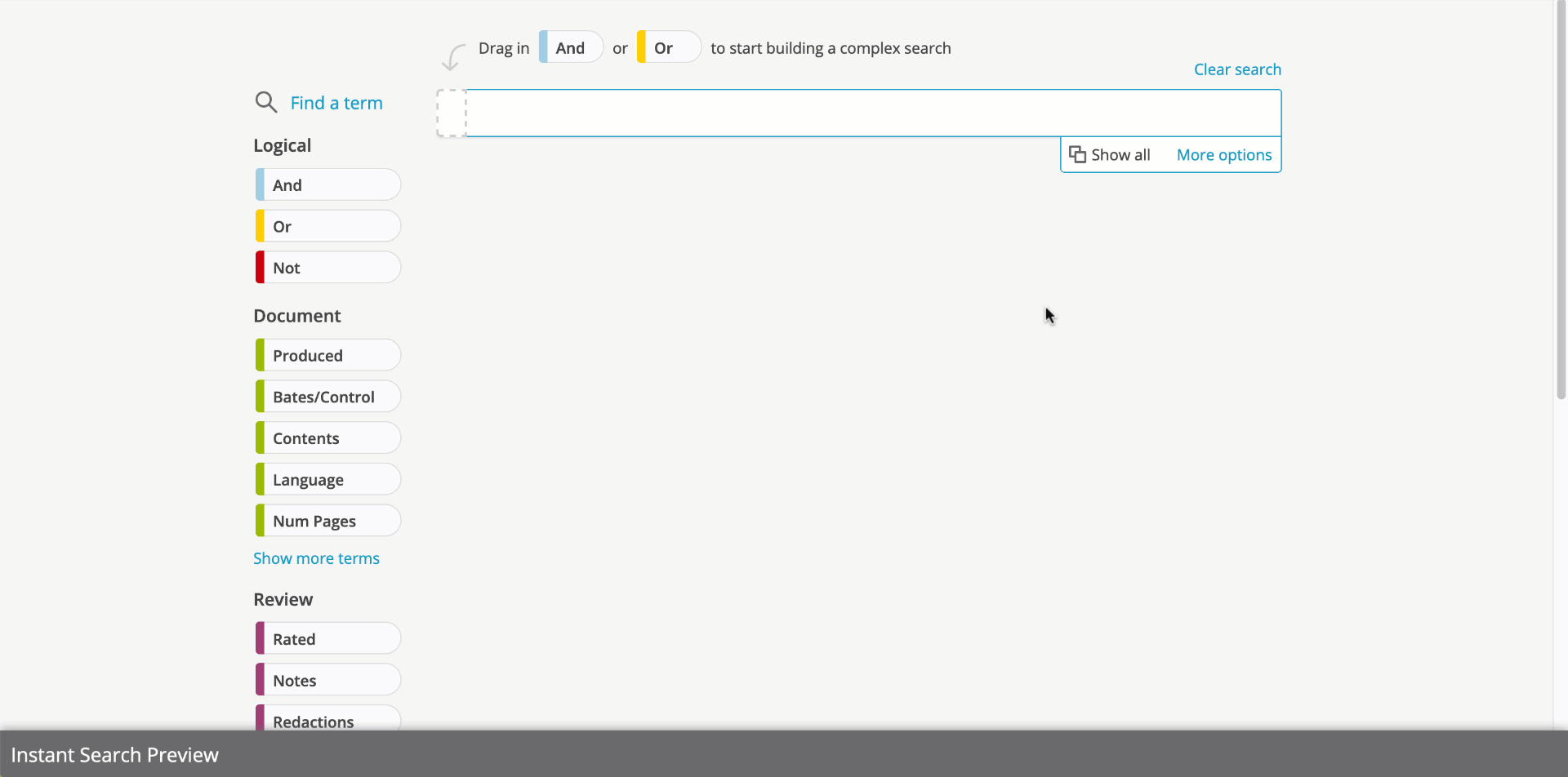Select the Not logical term
This screenshot has width=1568, height=777.
tap(328, 268)
